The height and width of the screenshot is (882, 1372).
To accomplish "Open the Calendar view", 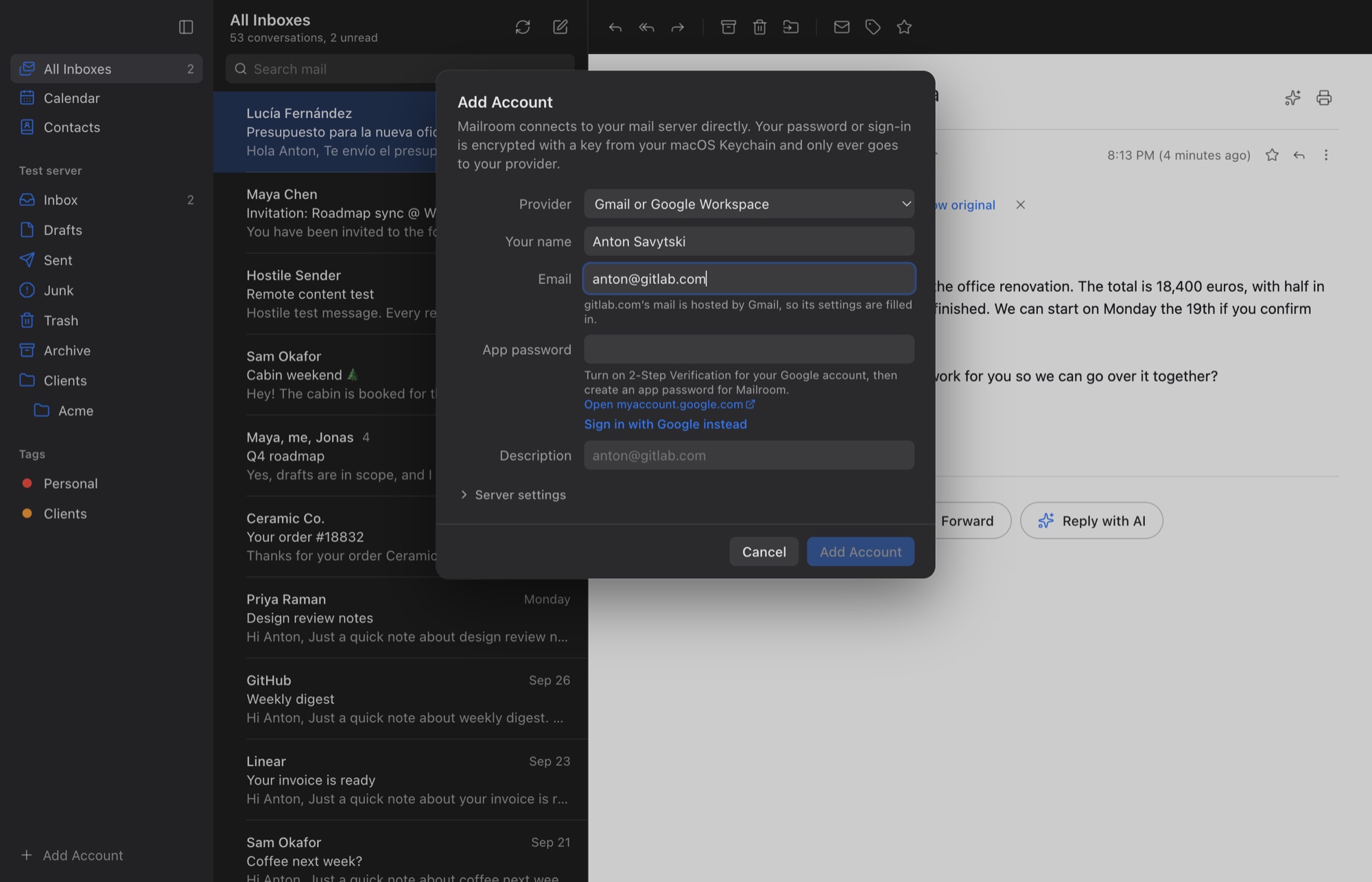I will [x=106, y=98].
